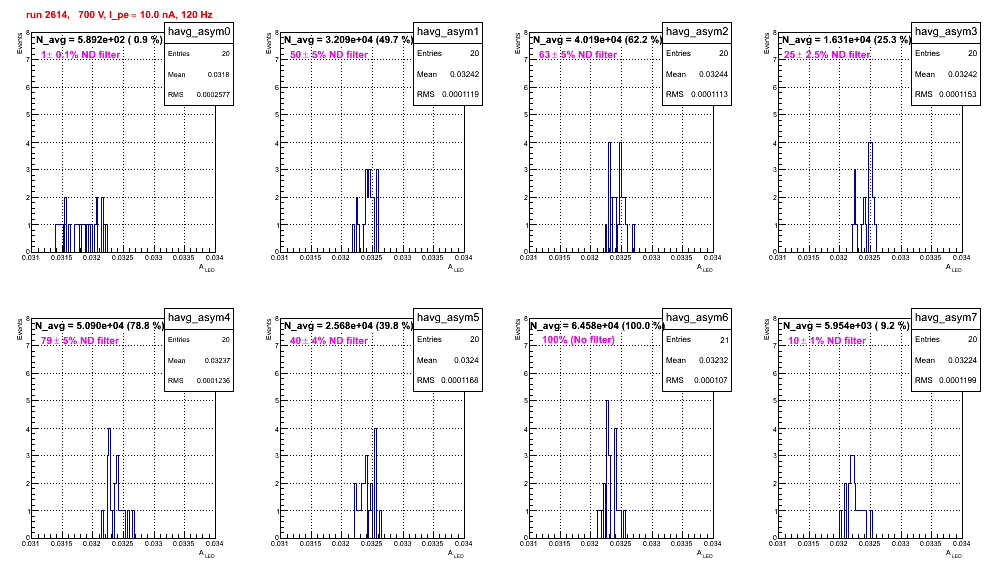This screenshot has width=996, height=572.
Task: Click the havg_asym1 stats box title
Action: [x=448, y=31]
